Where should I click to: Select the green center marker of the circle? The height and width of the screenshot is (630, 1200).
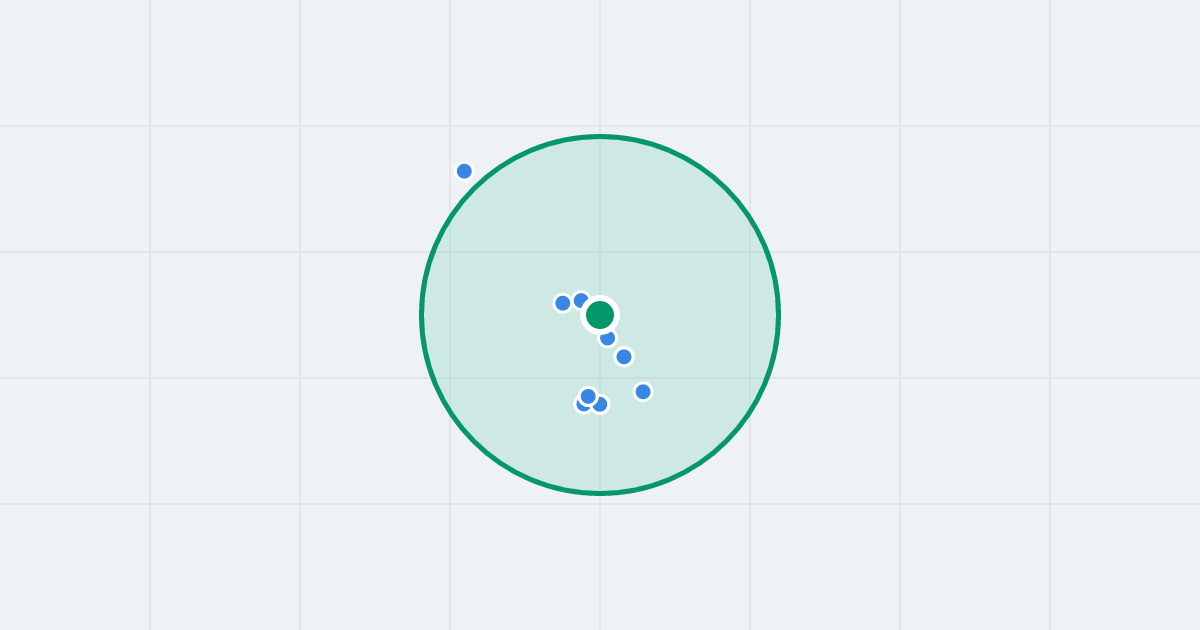tap(600, 315)
